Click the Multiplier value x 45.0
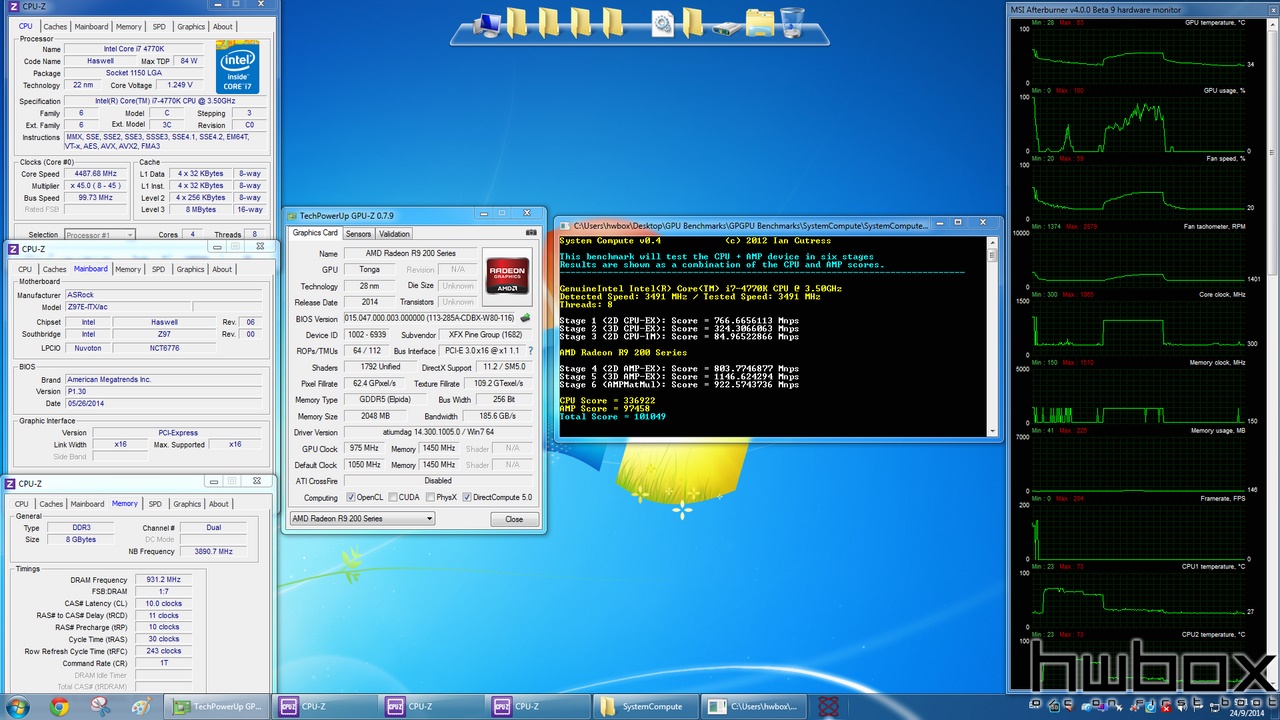The width and height of the screenshot is (1280, 720). click(x=97, y=186)
